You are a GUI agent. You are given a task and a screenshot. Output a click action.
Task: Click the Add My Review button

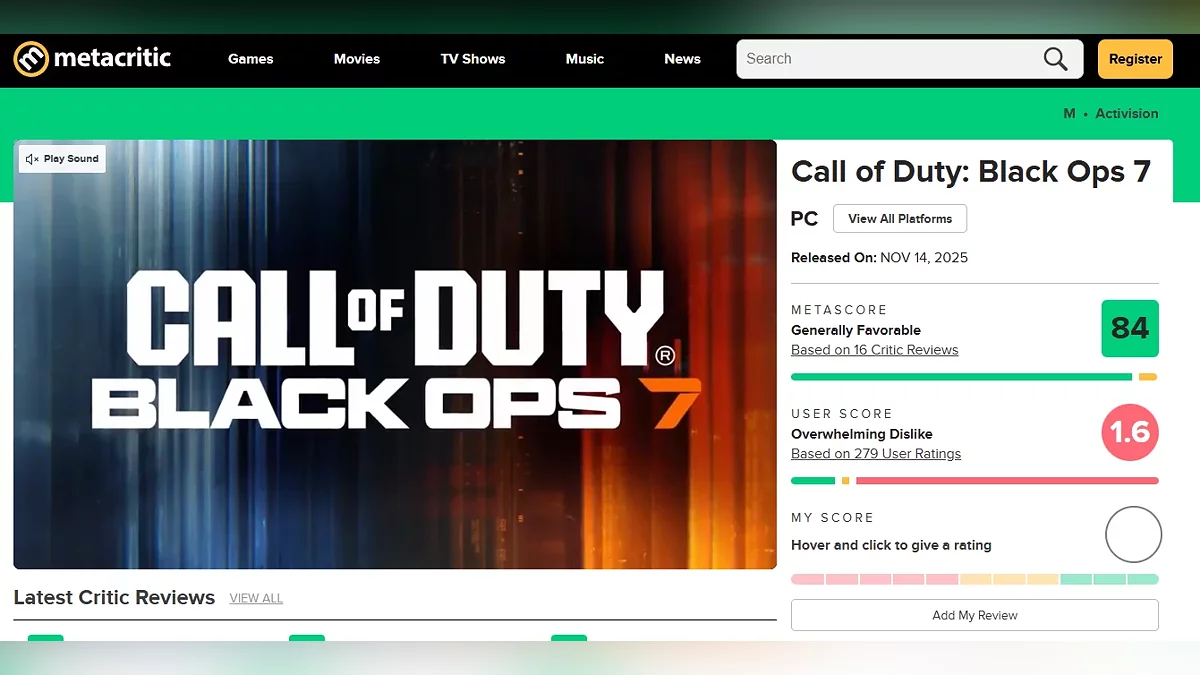tap(974, 615)
